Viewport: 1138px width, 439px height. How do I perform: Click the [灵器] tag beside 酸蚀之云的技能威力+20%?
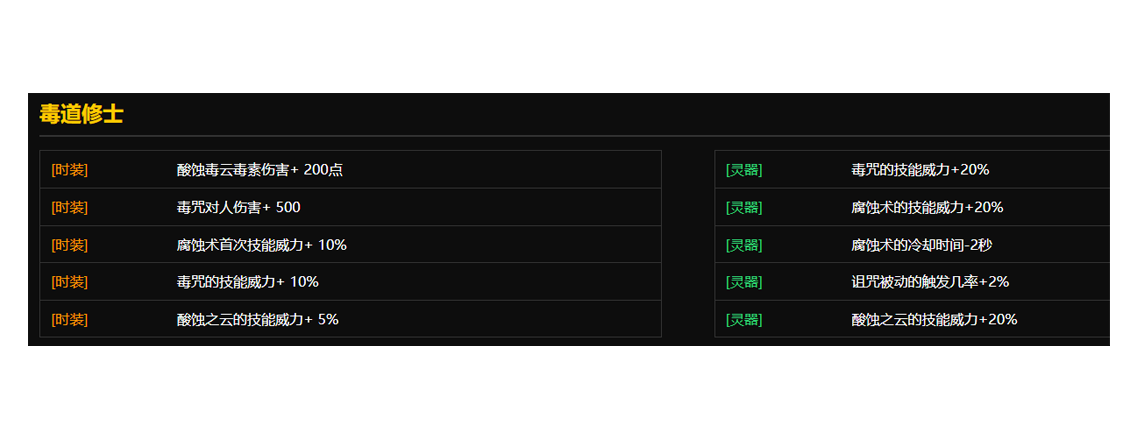(x=744, y=320)
